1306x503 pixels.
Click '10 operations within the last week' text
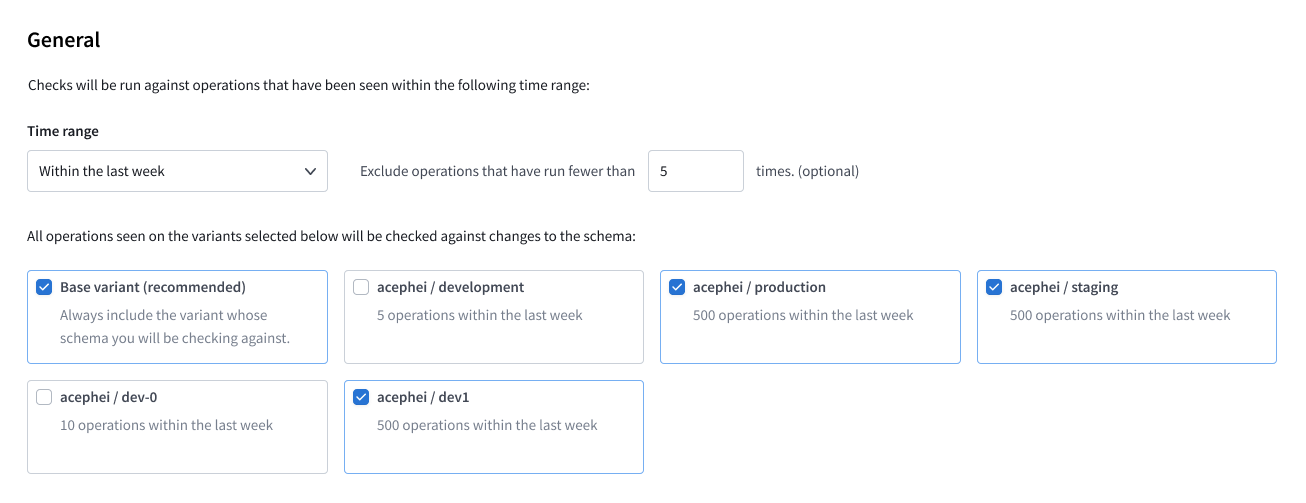click(x=166, y=425)
